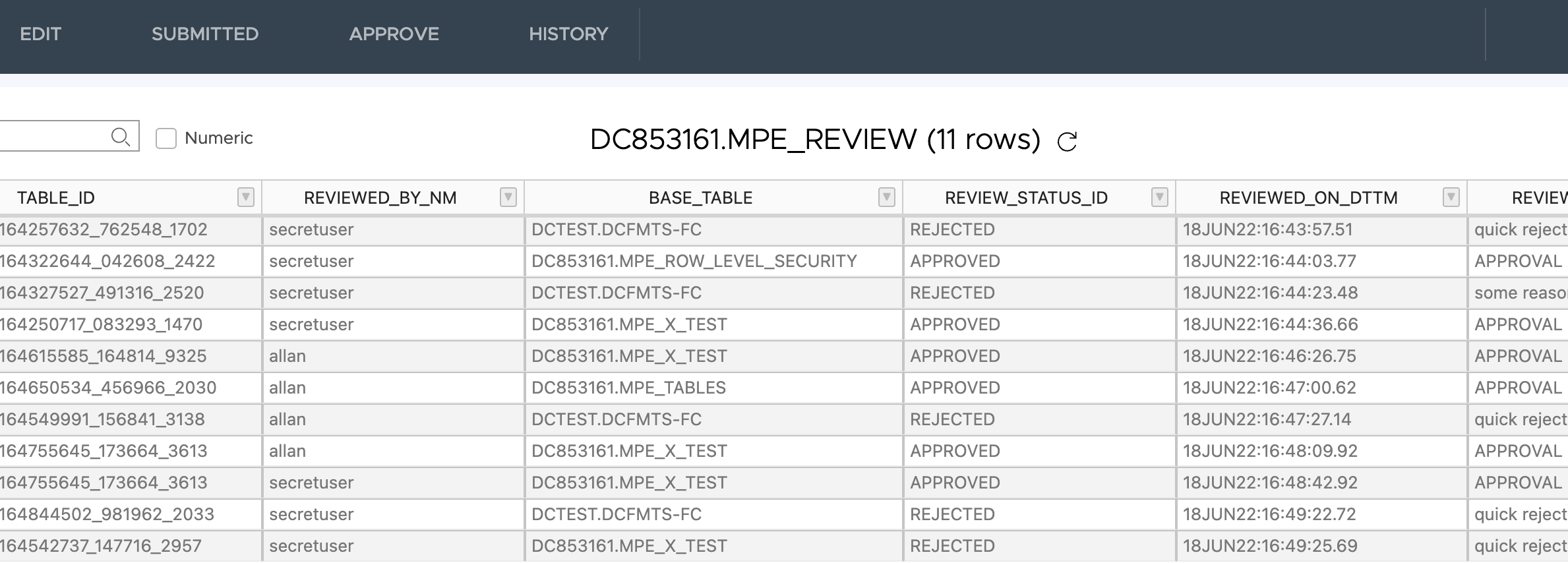Focus the search input field
Viewport: 1568px width, 563px height.
53,136
